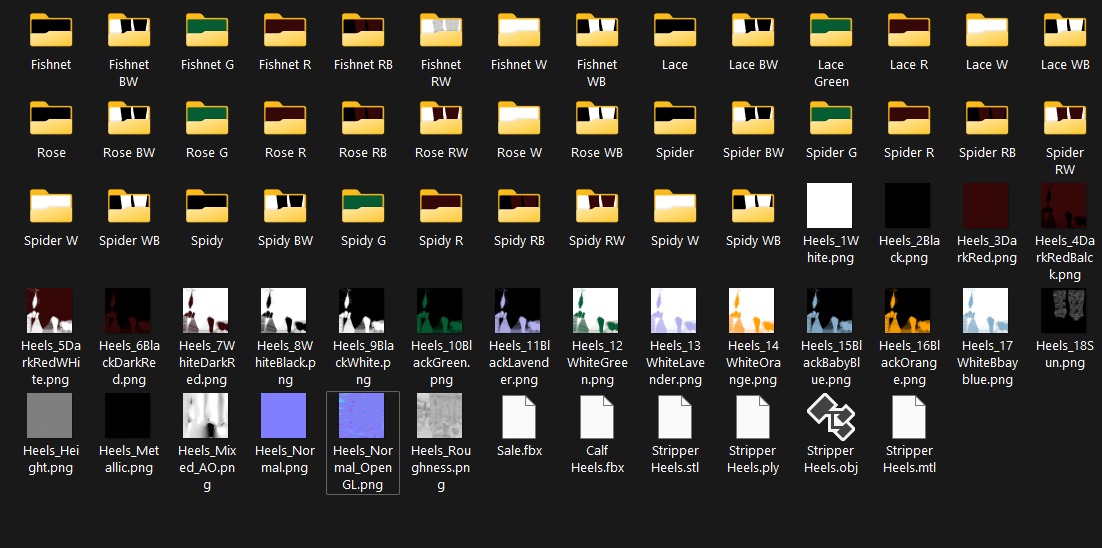The image size is (1102, 548).
Task: Select the Heels_1White.png thumbnail
Action: click(x=831, y=206)
